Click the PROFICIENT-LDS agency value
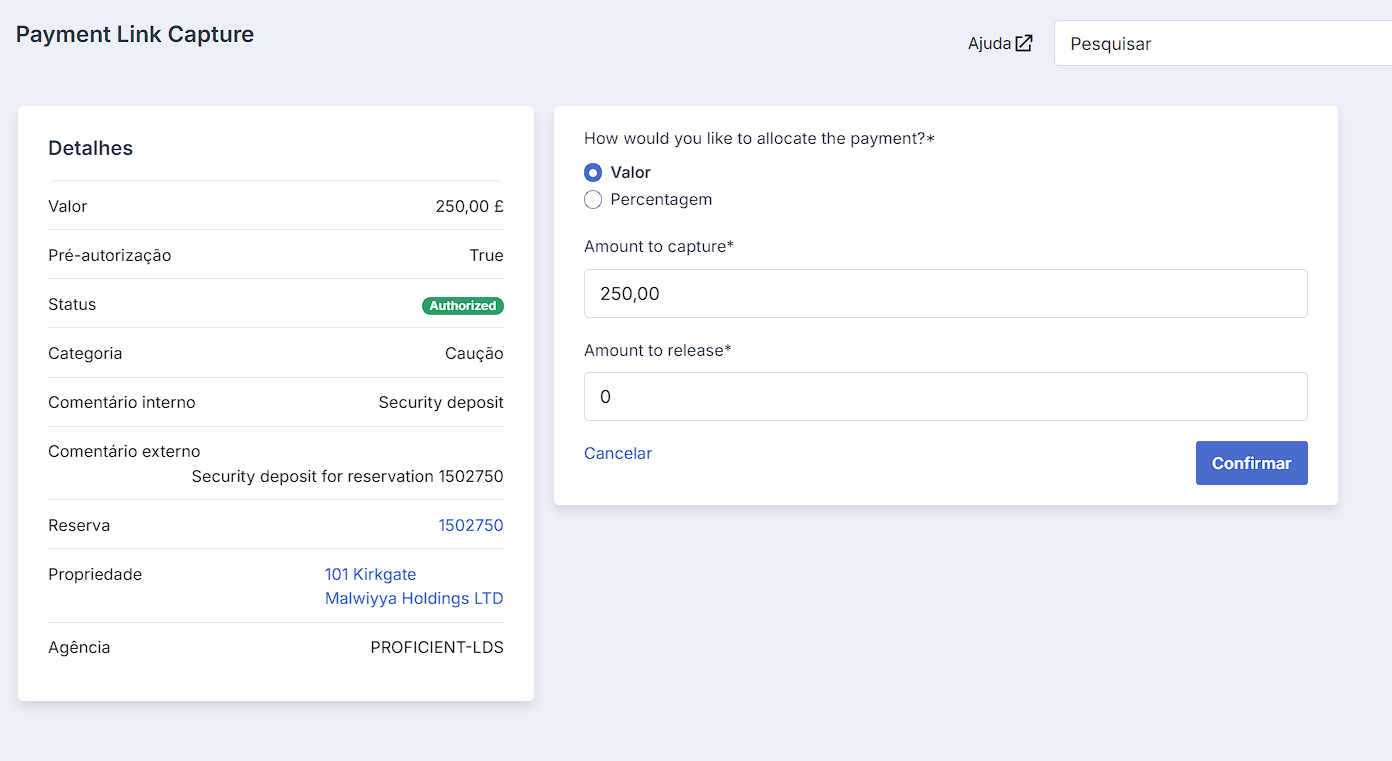This screenshot has height=761, width=1392. pos(437,647)
